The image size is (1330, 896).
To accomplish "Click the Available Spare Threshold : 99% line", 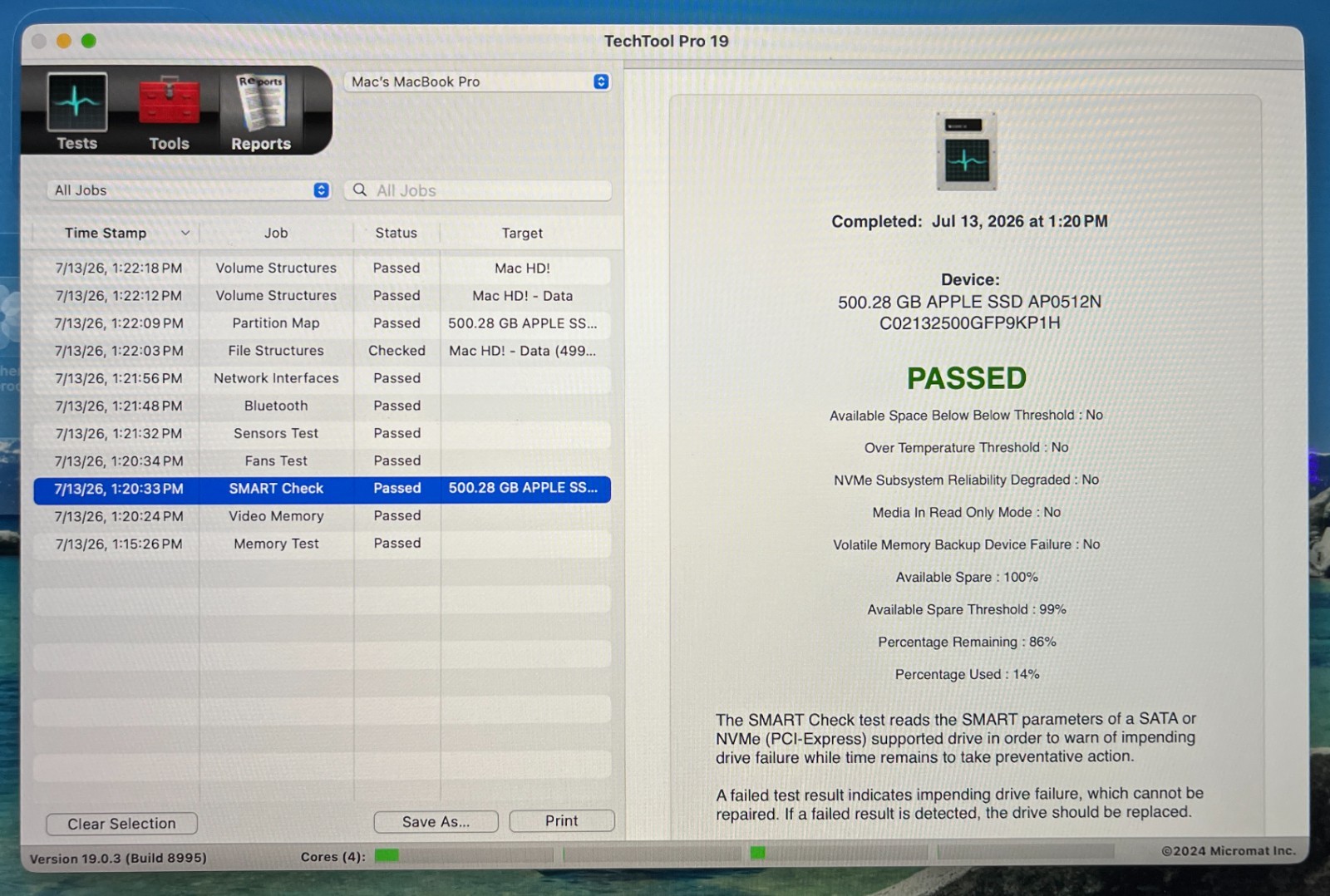I will point(967,609).
